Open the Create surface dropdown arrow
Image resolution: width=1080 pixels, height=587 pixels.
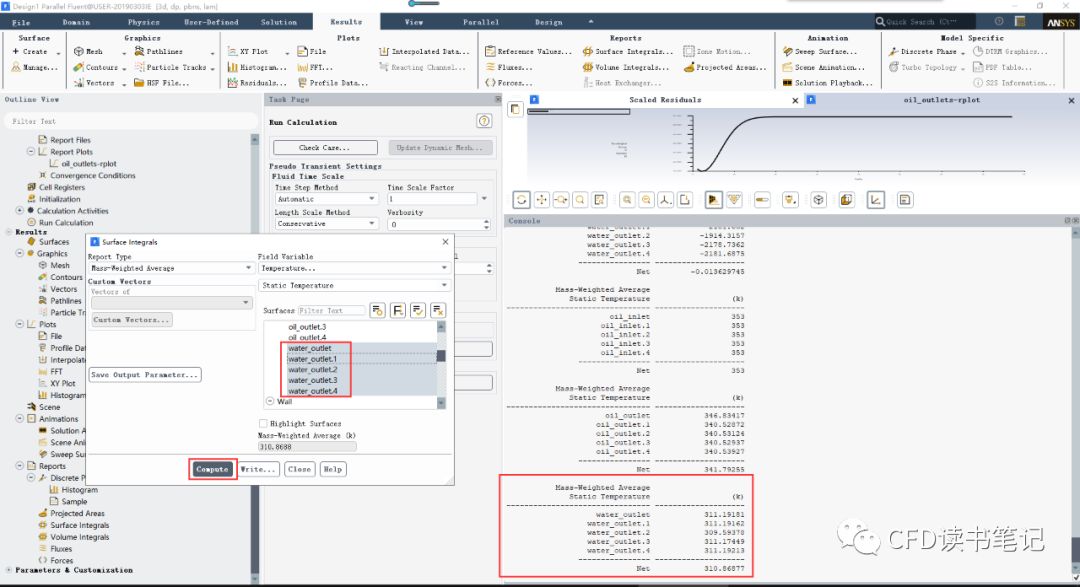click(58, 52)
